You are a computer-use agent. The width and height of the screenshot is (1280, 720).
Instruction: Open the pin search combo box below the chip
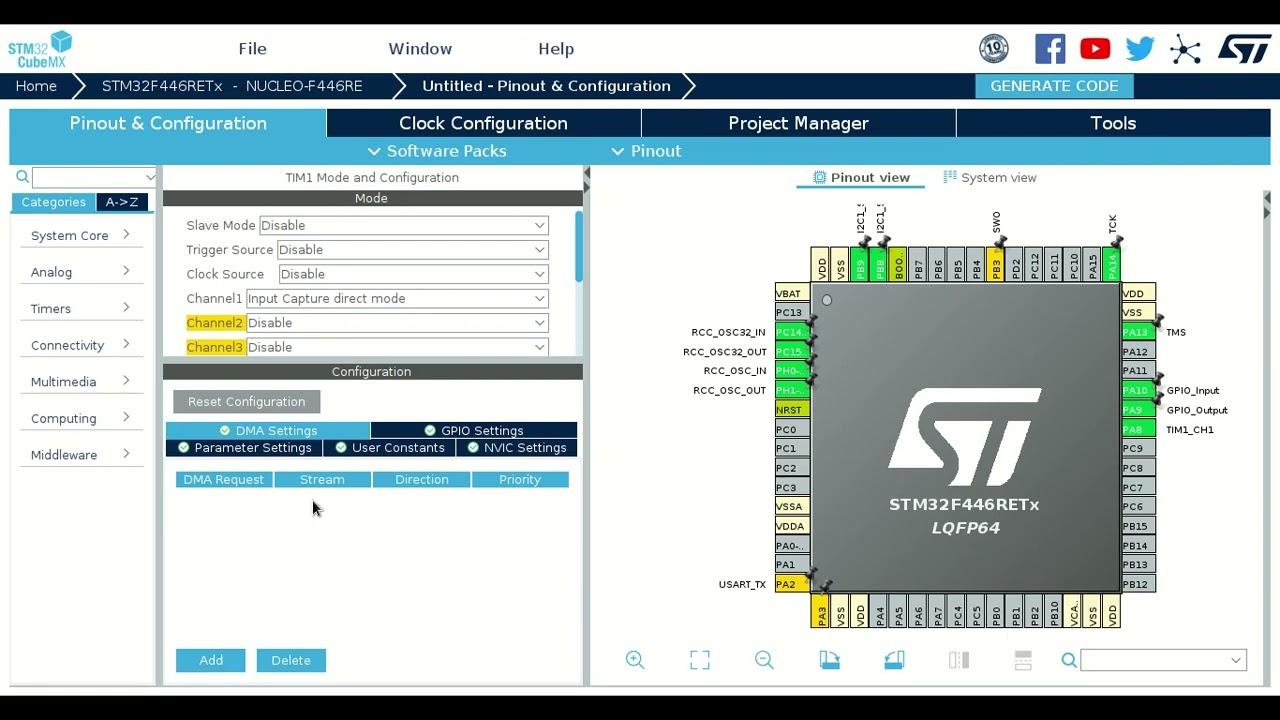tap(1163, 660)
